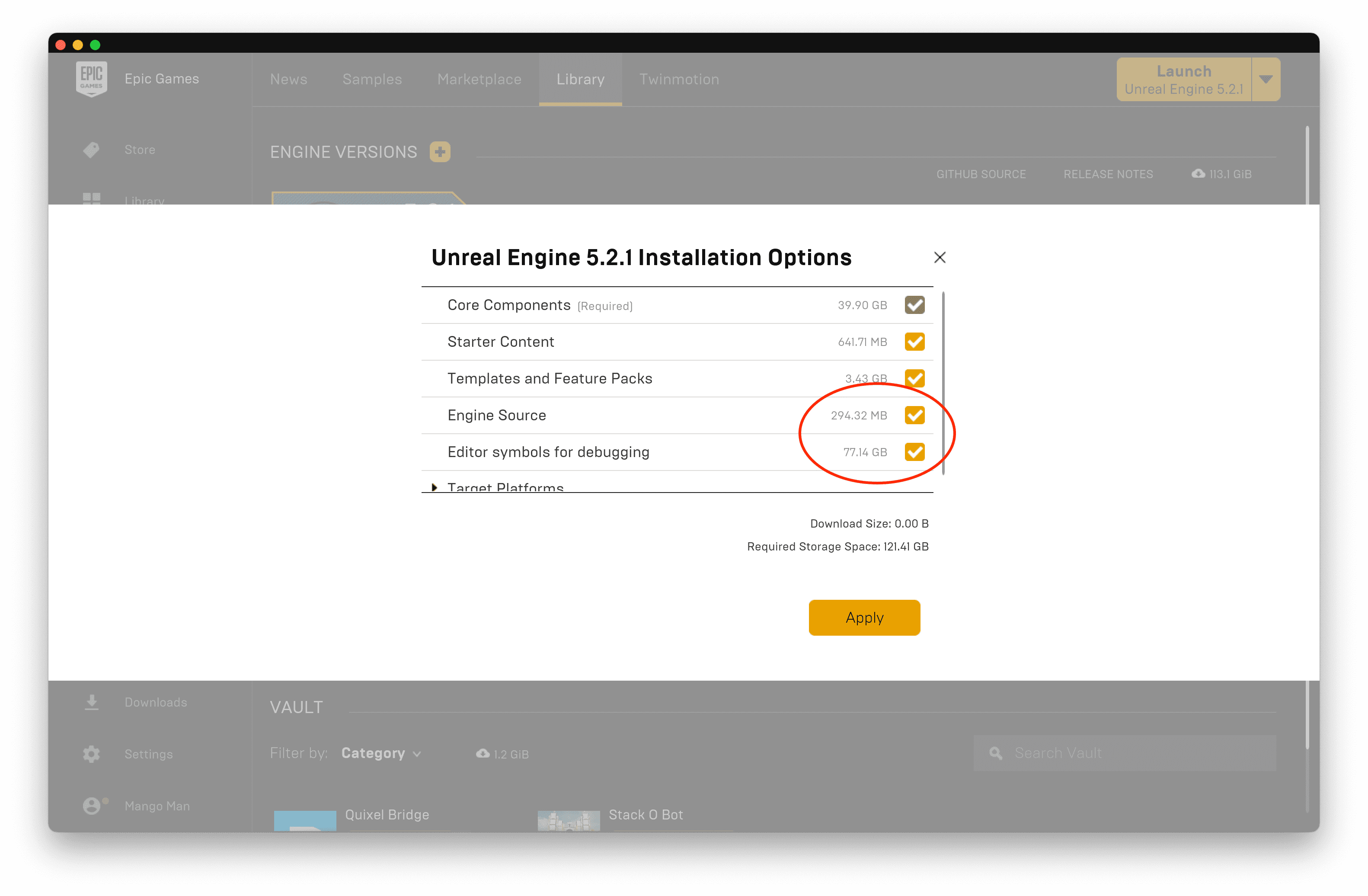
Task: Click the Search Vault magnifier icon
Action: [995, 753]
